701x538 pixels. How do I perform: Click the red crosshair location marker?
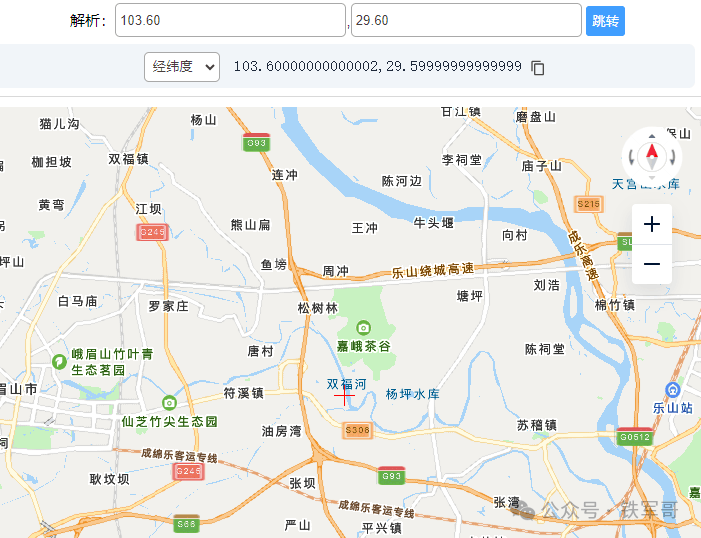(343, 395)
